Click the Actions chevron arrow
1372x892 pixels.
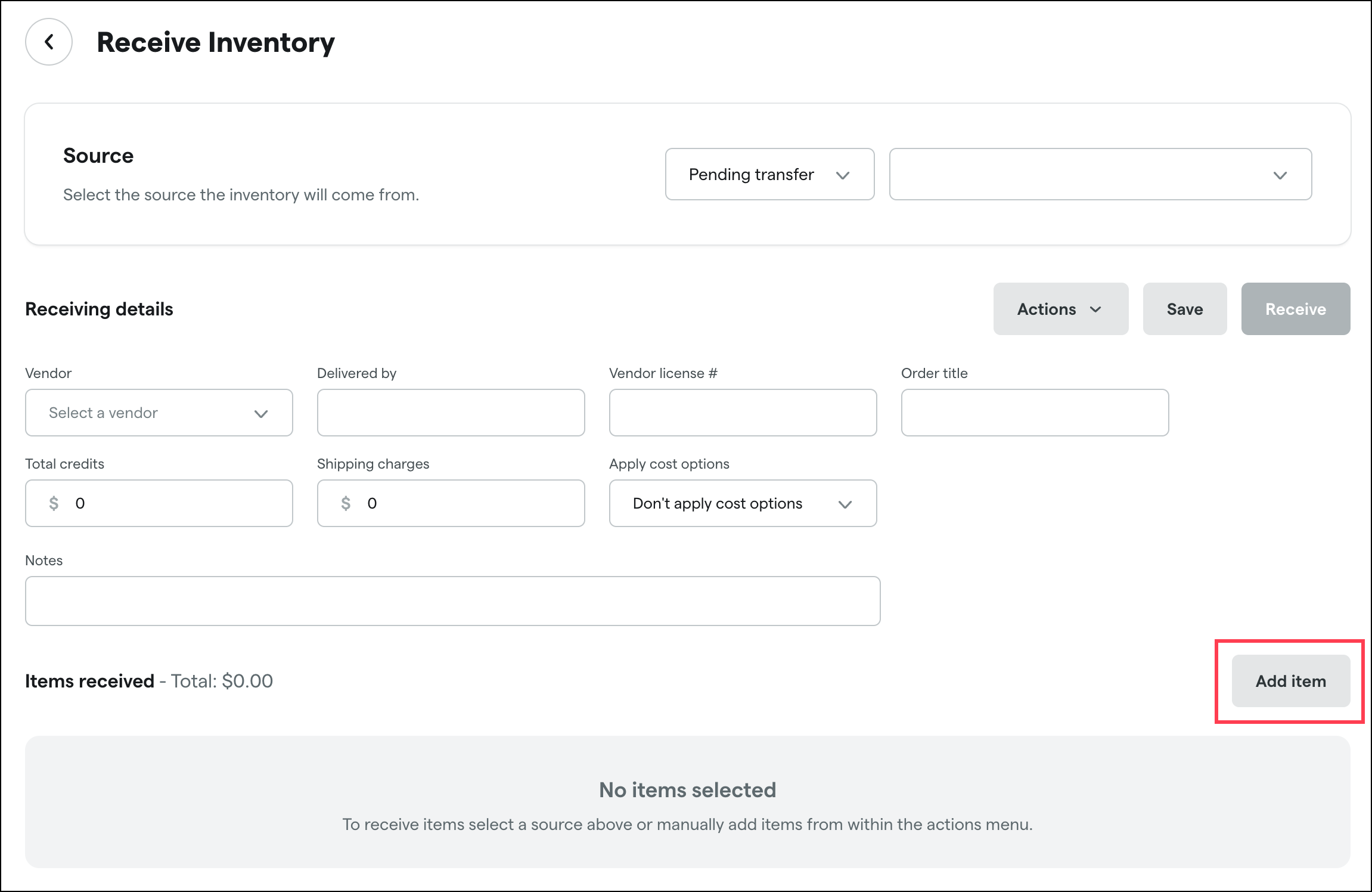(x=1095, y=309)
